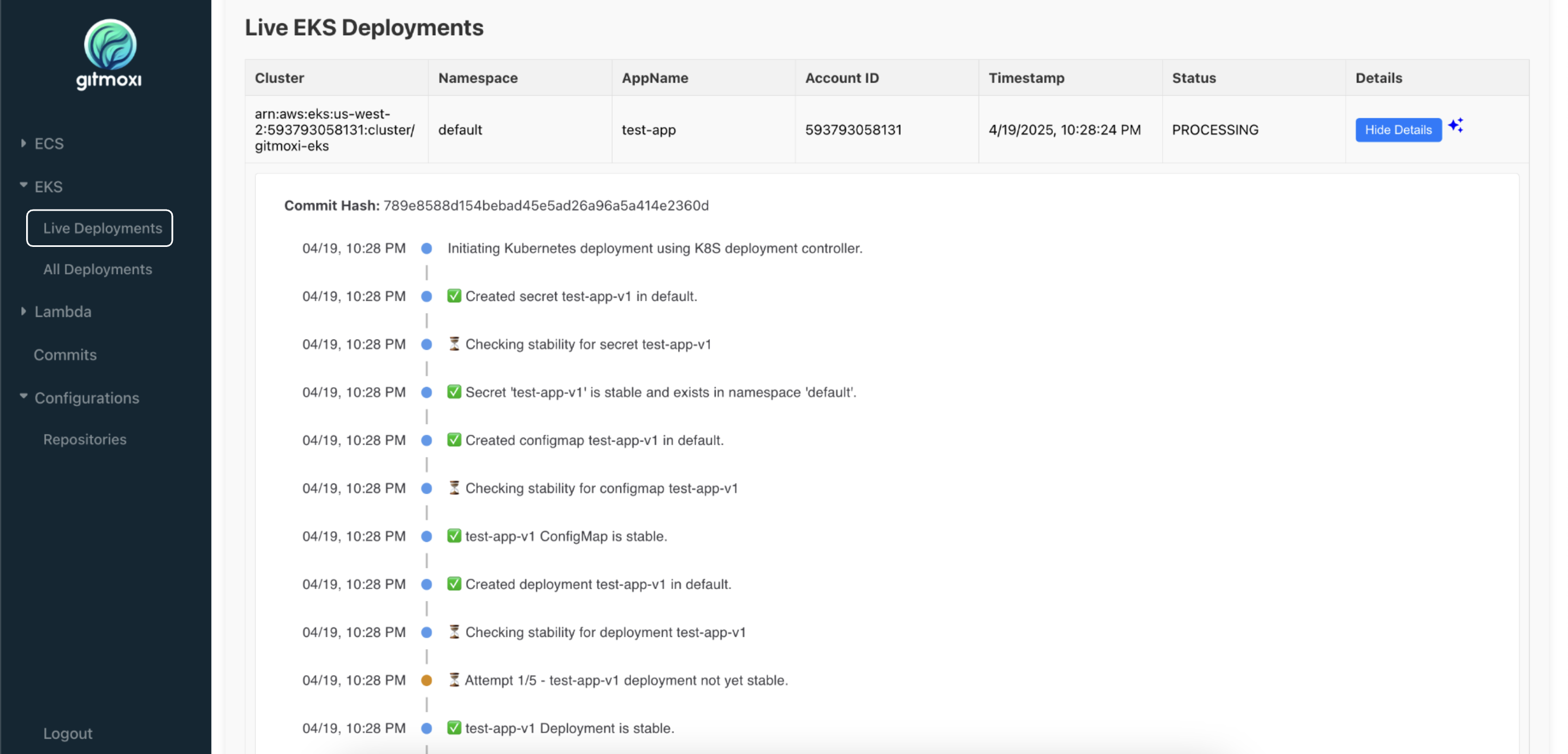Click timeline dot for Initiating Kubernetes deployment

pyautogui.click(x=427, y=248)
